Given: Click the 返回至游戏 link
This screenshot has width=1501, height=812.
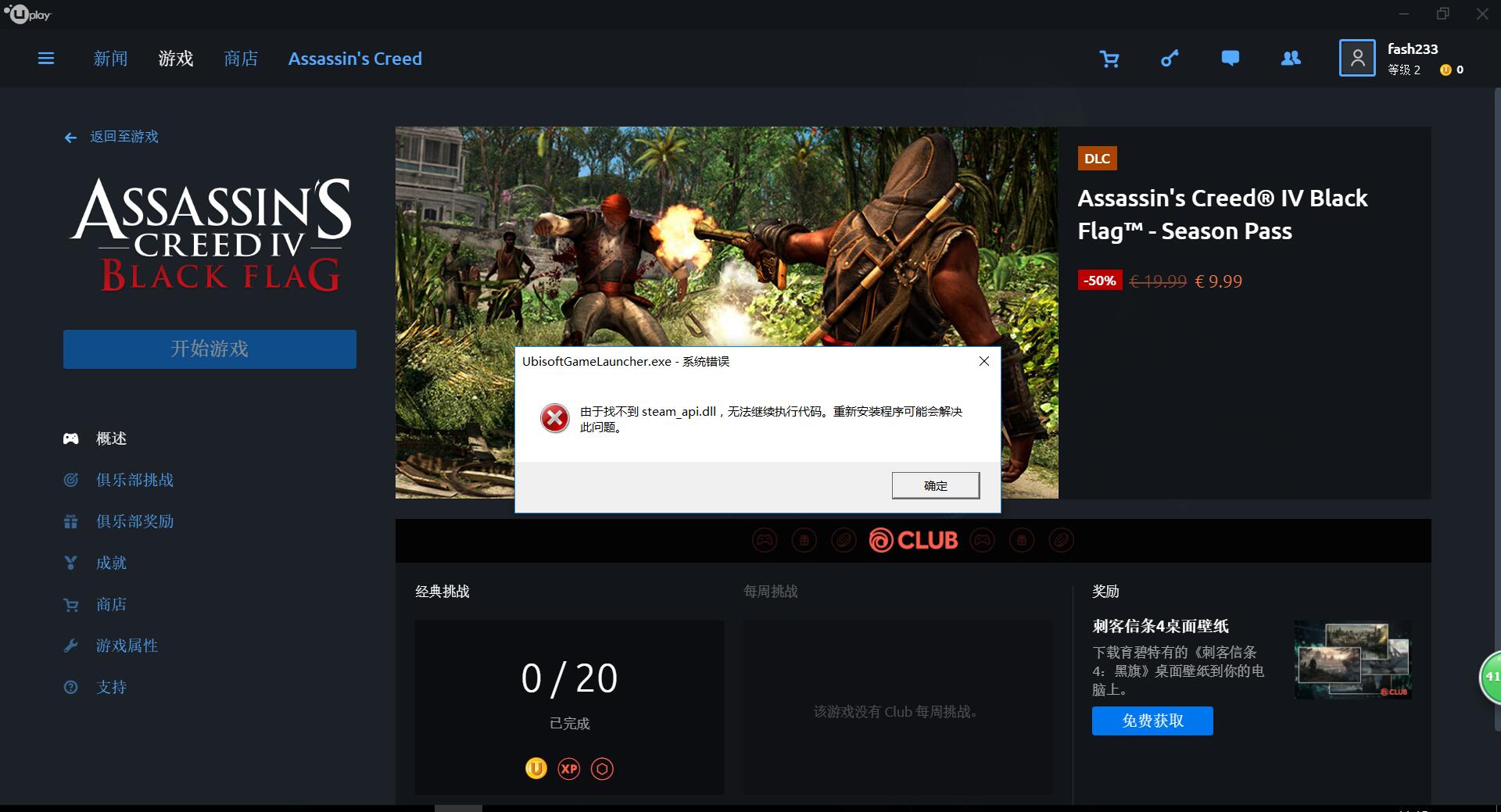Looking at the screenshot, I should pyautogui.click(x=124, y=137).
